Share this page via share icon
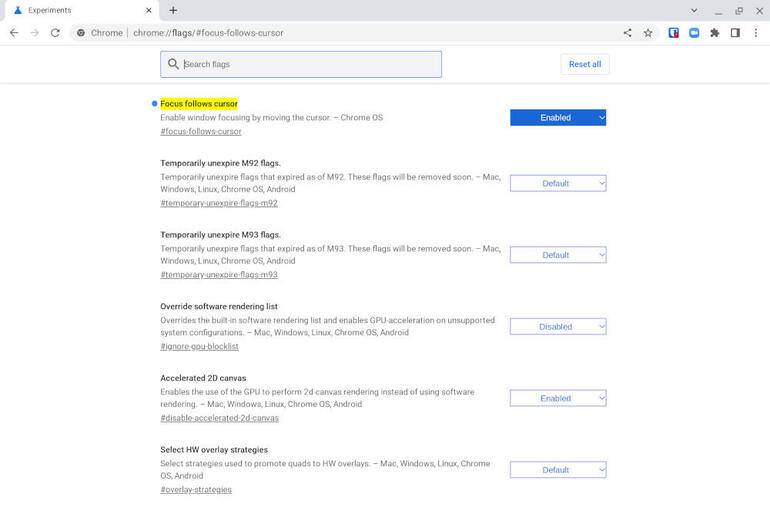Image resolution: width=770 pixels, height=514 pixels. 628,33
